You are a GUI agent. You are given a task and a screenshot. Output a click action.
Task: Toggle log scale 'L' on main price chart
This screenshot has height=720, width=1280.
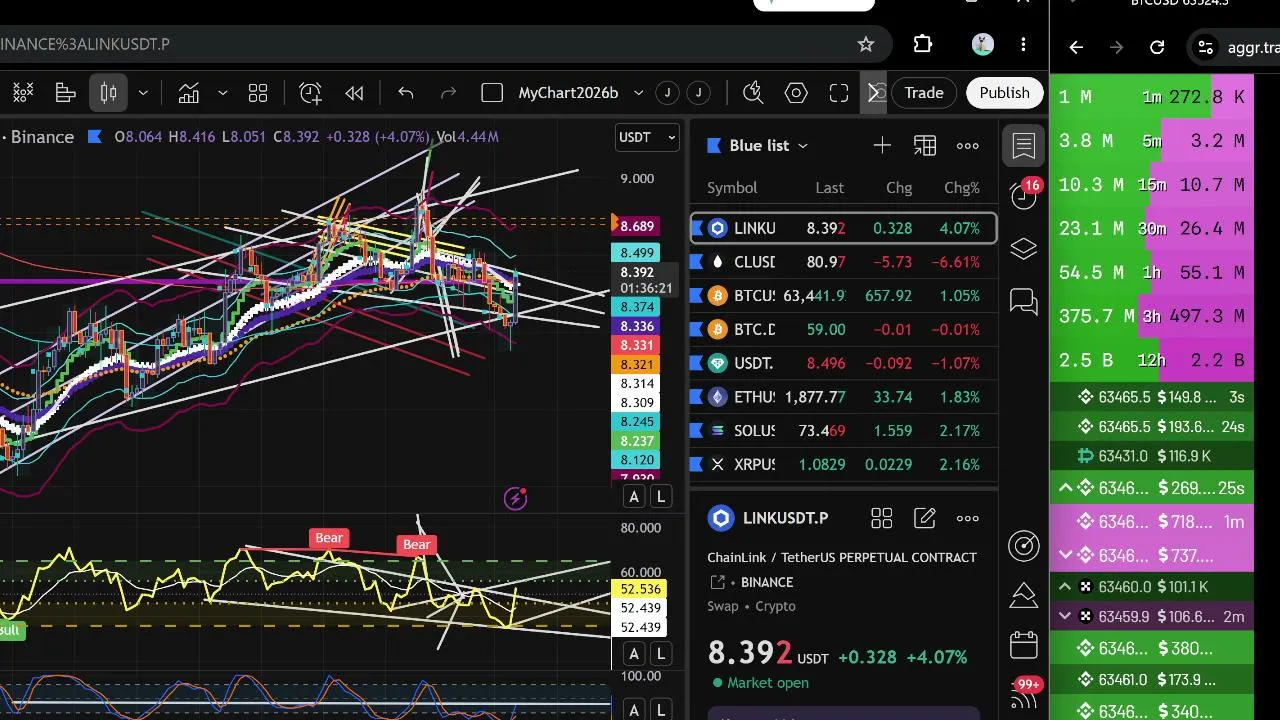click(x=661, y=497)
